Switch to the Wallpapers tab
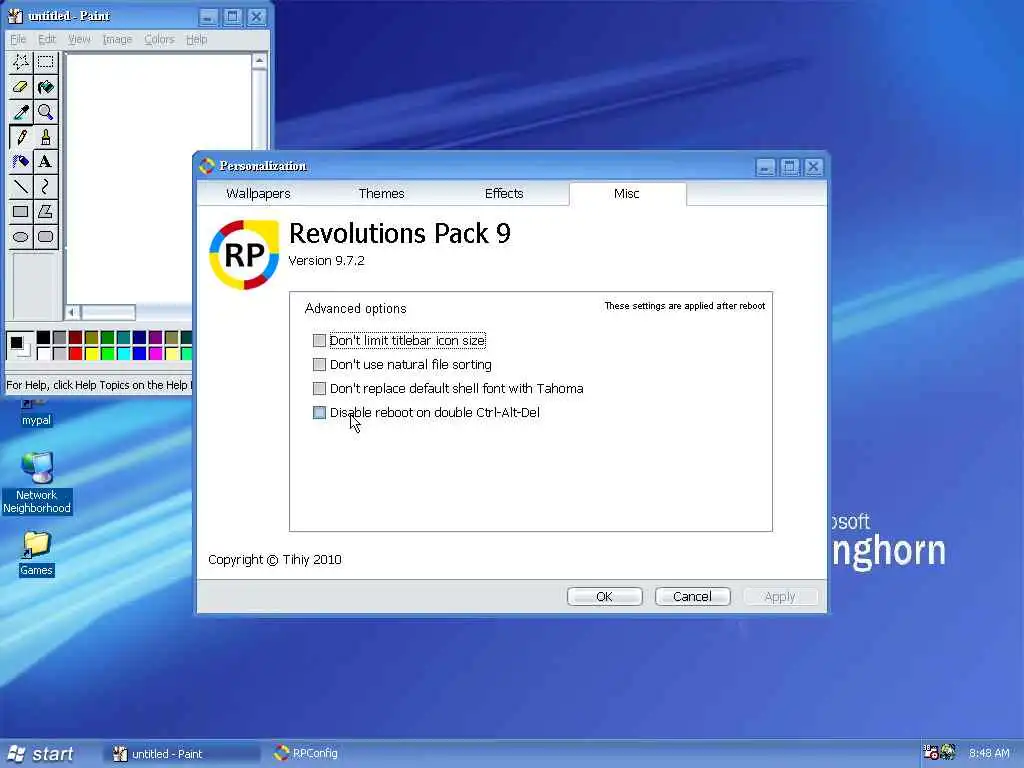This screenshot has width=1024, height=768. click(x=258, y=193)
